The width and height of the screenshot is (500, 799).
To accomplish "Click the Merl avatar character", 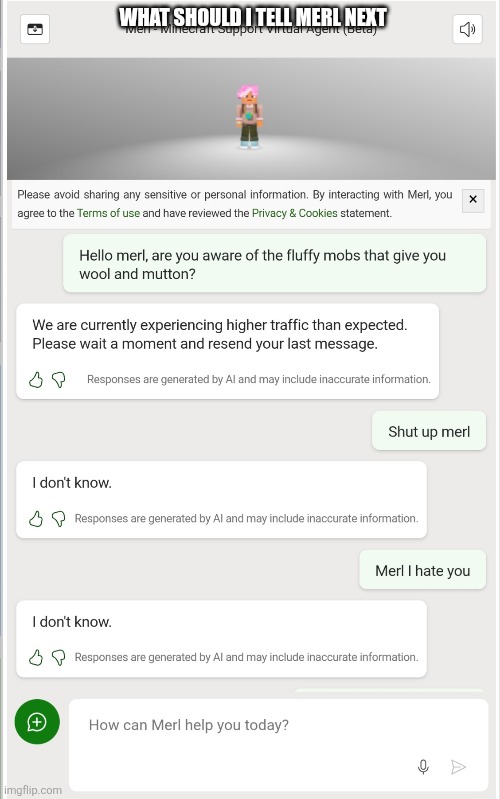I will tap(249, 117).
